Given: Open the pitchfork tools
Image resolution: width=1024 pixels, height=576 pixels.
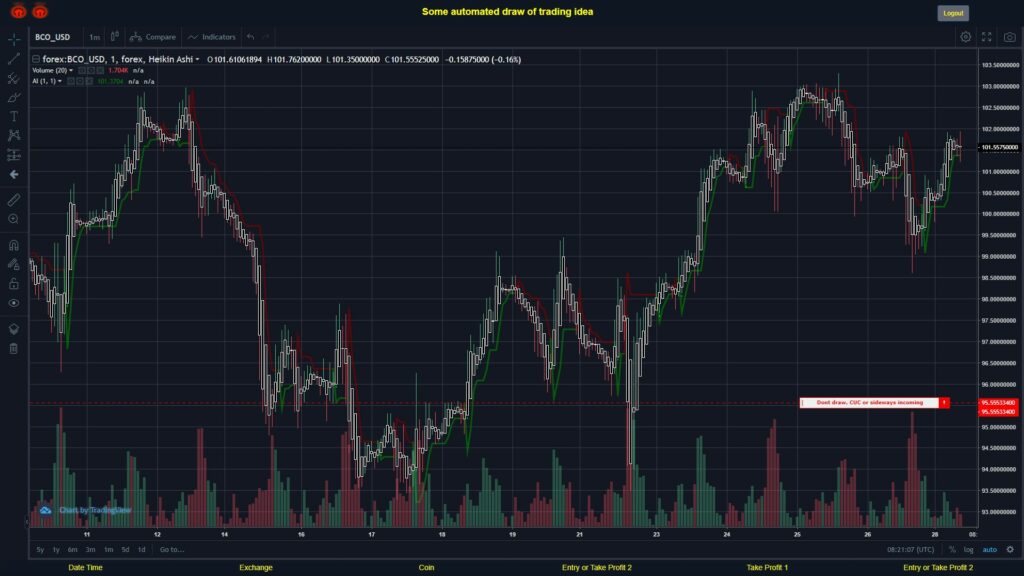Looking at the screenshot, I should pos(14,78).
